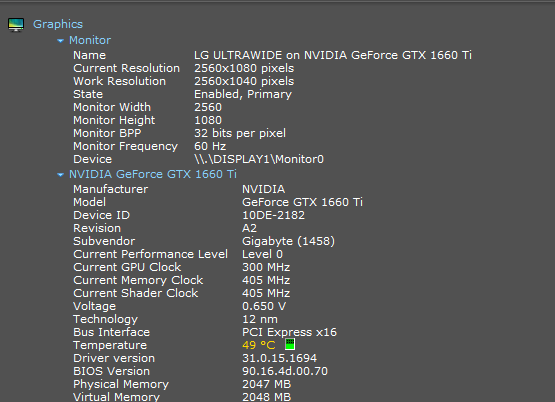Click the Device ID label

102,215
